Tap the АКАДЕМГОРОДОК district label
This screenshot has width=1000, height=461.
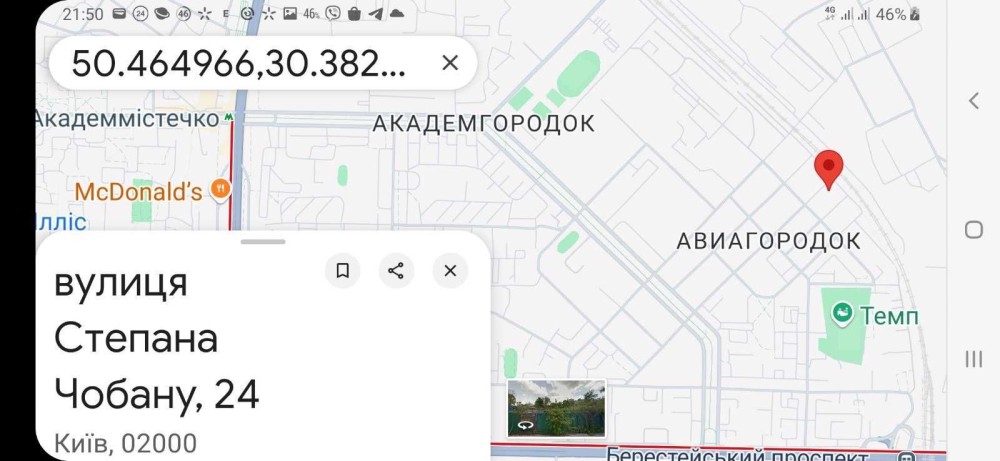(x=483, y=123)
